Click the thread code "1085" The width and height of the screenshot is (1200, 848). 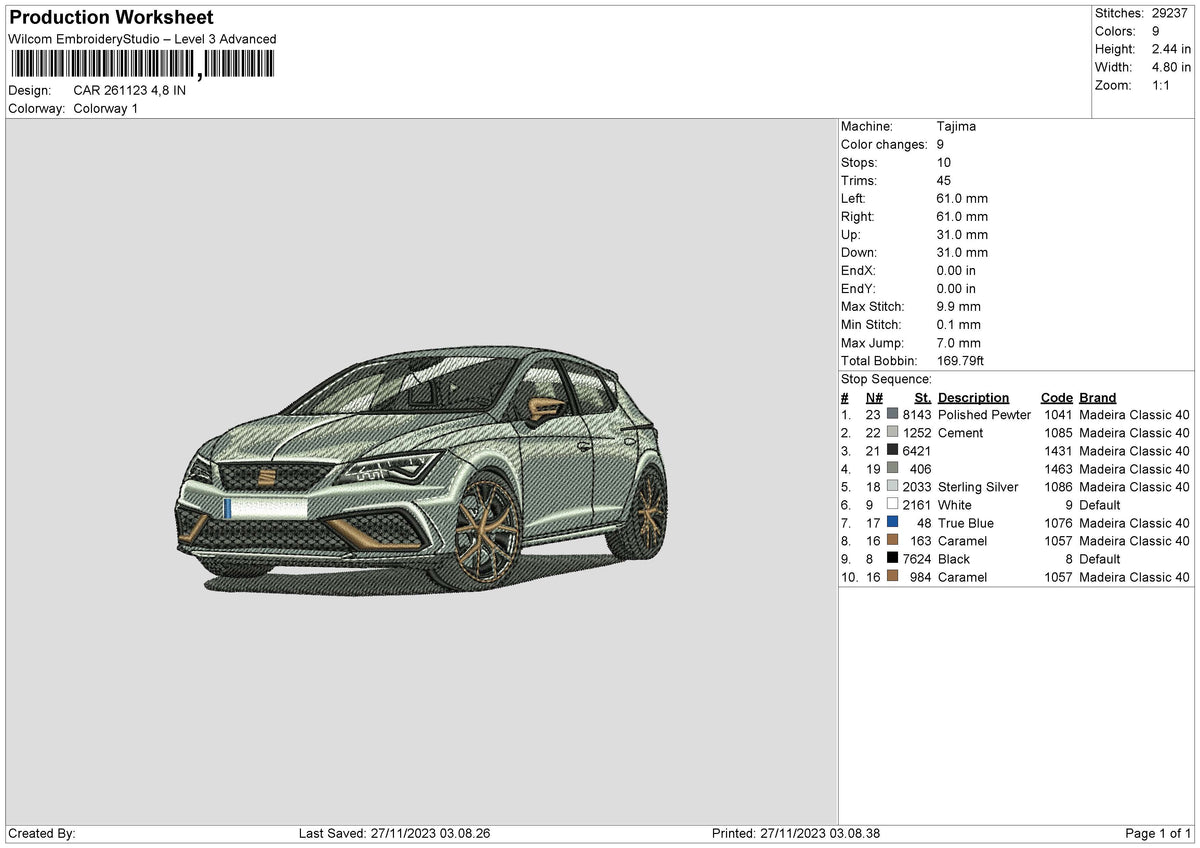click(1058, 433)
